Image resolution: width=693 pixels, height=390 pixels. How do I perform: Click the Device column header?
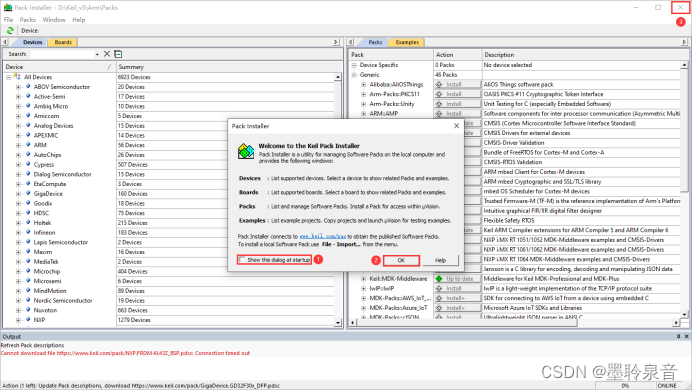(59, 67)
